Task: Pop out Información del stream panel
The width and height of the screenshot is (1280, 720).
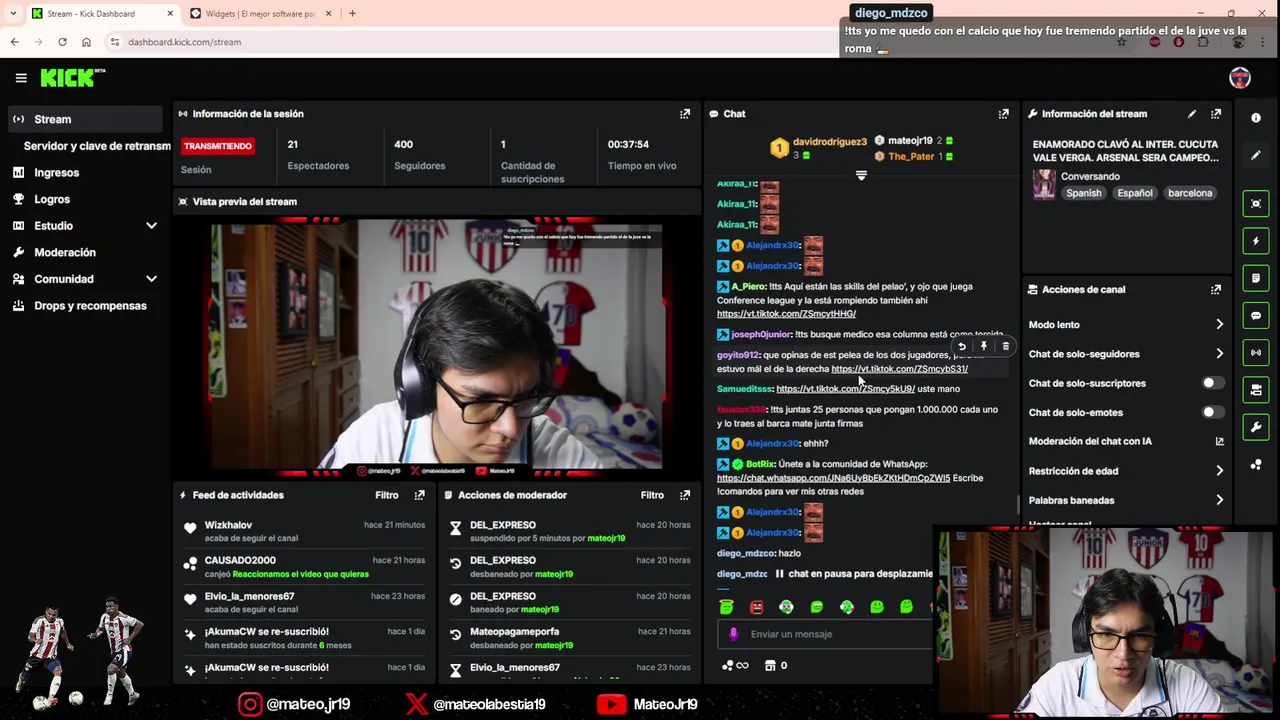Action: [x=1216, y=114]
